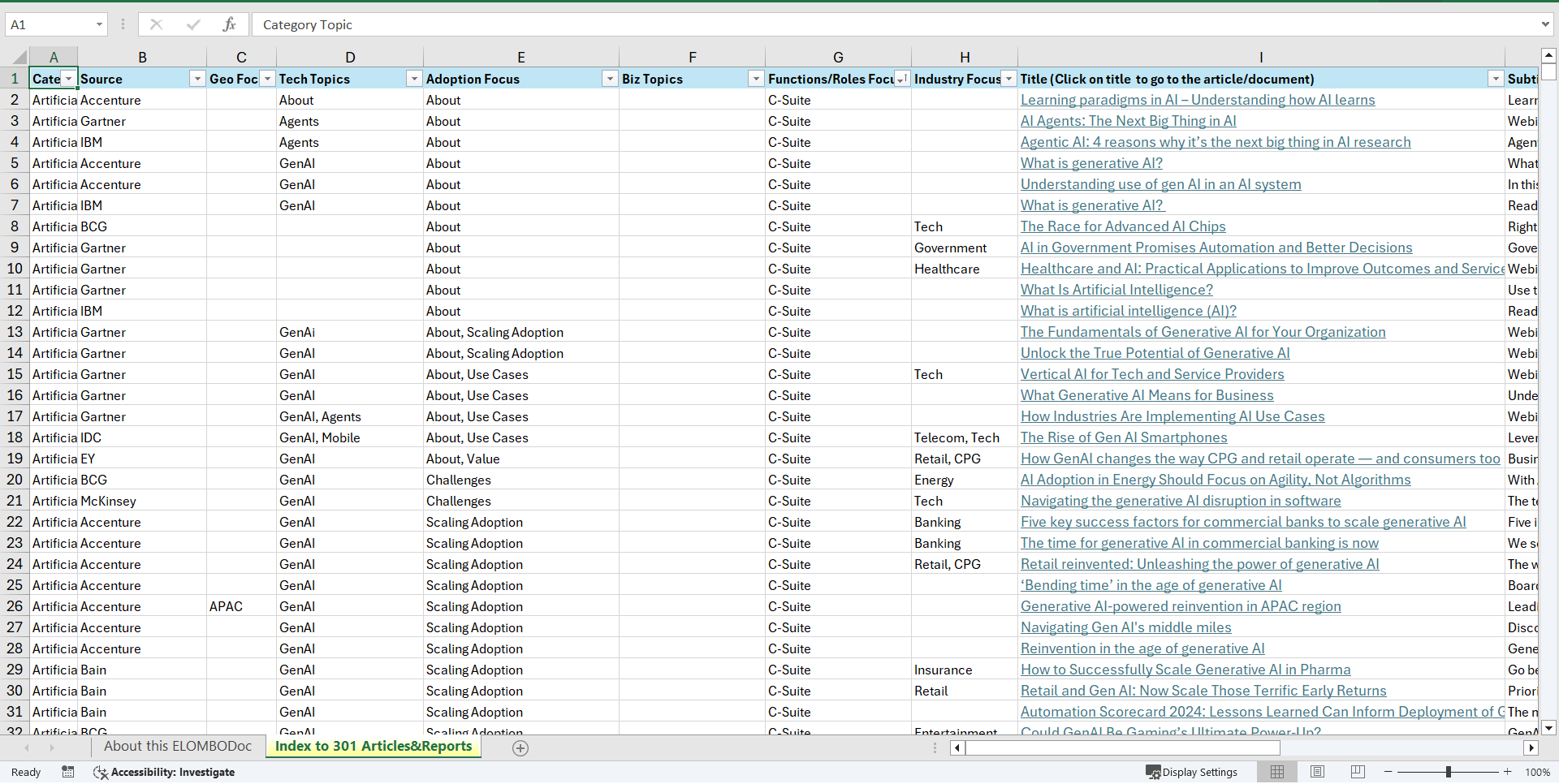Open Functions/Roles Focus filter dropdown
This screenshot has height=784, width=1559.
[901, 79]
